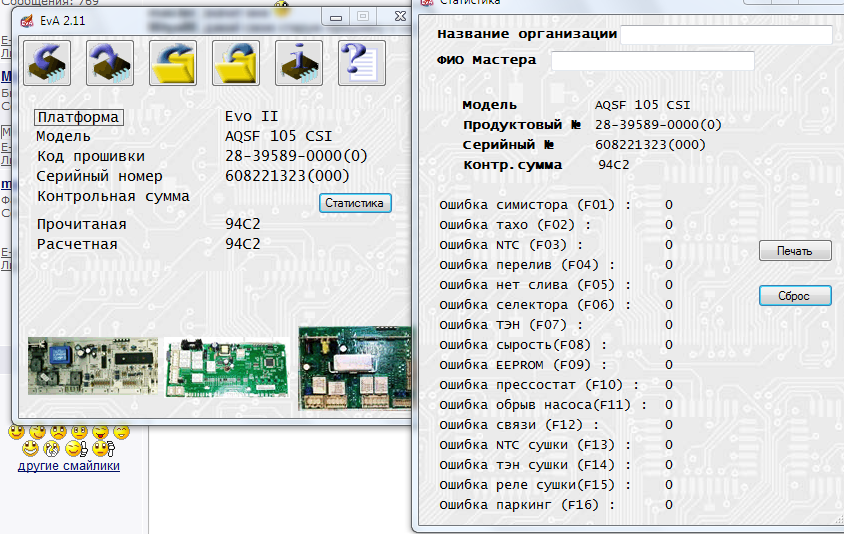
Task: Minimize the EvA 2.11 window
Action: coord(336,16)
